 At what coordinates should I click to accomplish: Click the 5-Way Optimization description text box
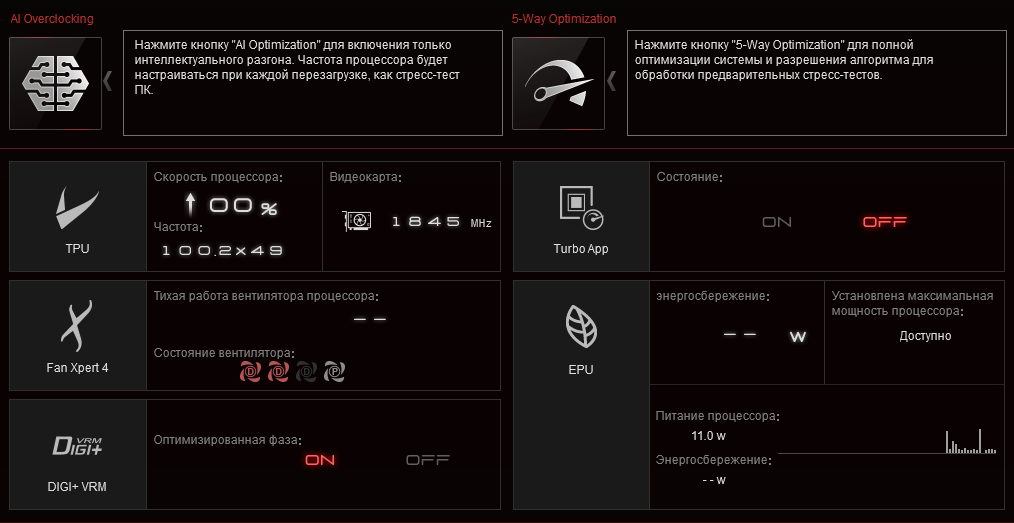click(x=817, y=83)
